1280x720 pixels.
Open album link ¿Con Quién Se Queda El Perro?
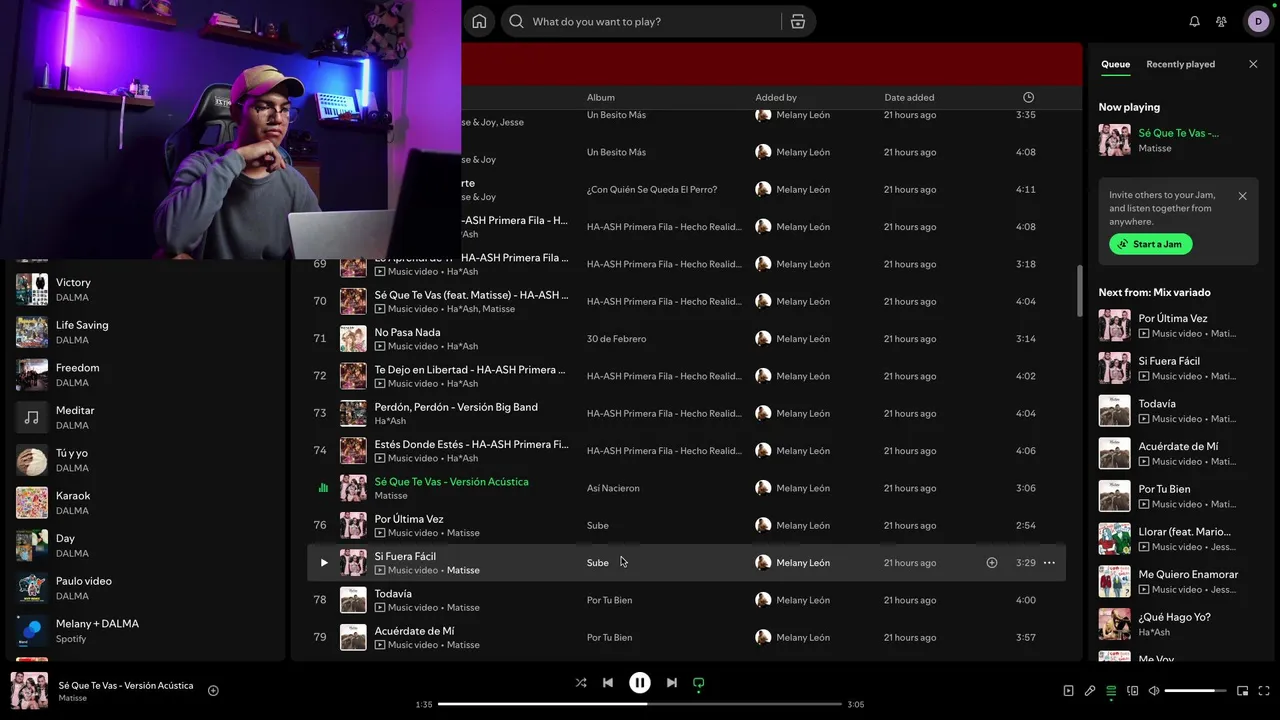652,190
